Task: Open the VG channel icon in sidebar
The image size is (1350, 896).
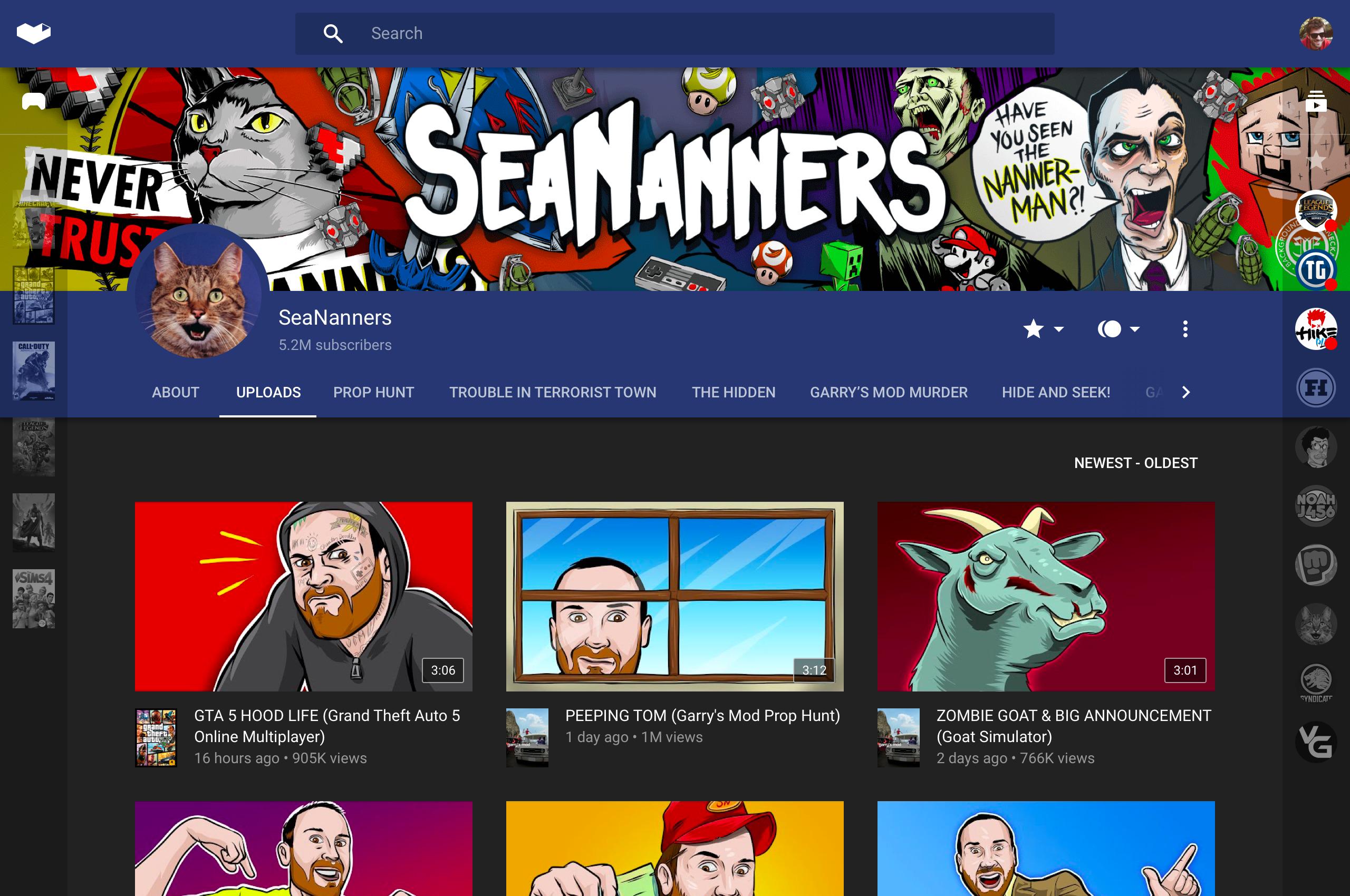Action: pyautogui.click(x=1316, y=742)
